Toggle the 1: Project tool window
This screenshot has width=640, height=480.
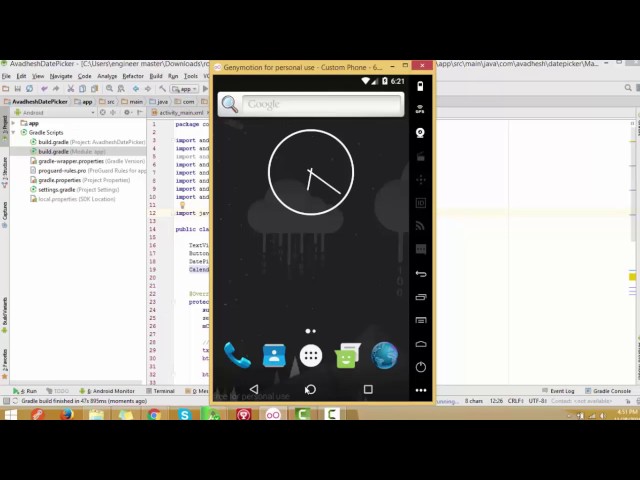4,129
